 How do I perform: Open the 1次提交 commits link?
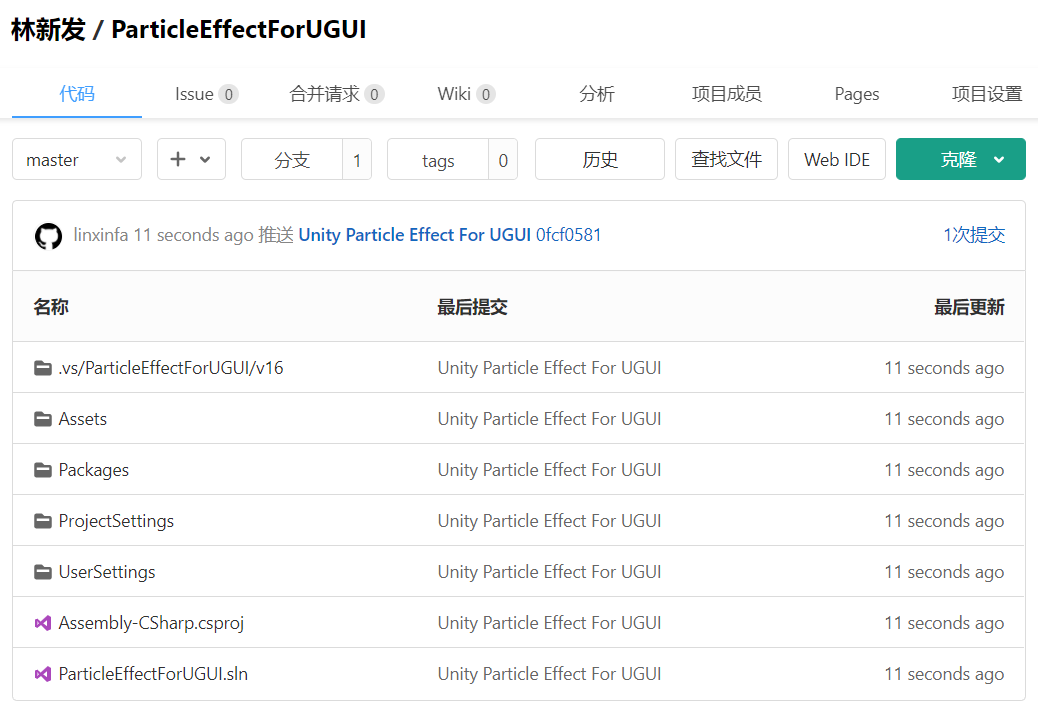point(974,235)
